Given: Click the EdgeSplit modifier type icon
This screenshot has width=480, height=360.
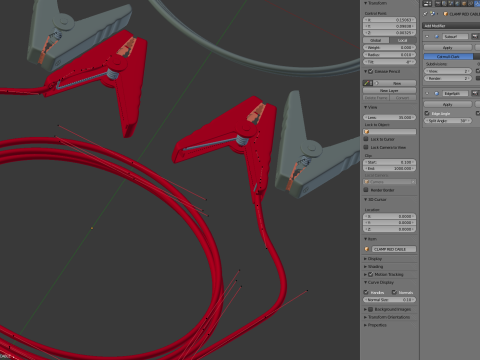Looking at the screenshot, I should tap(437, 93).
